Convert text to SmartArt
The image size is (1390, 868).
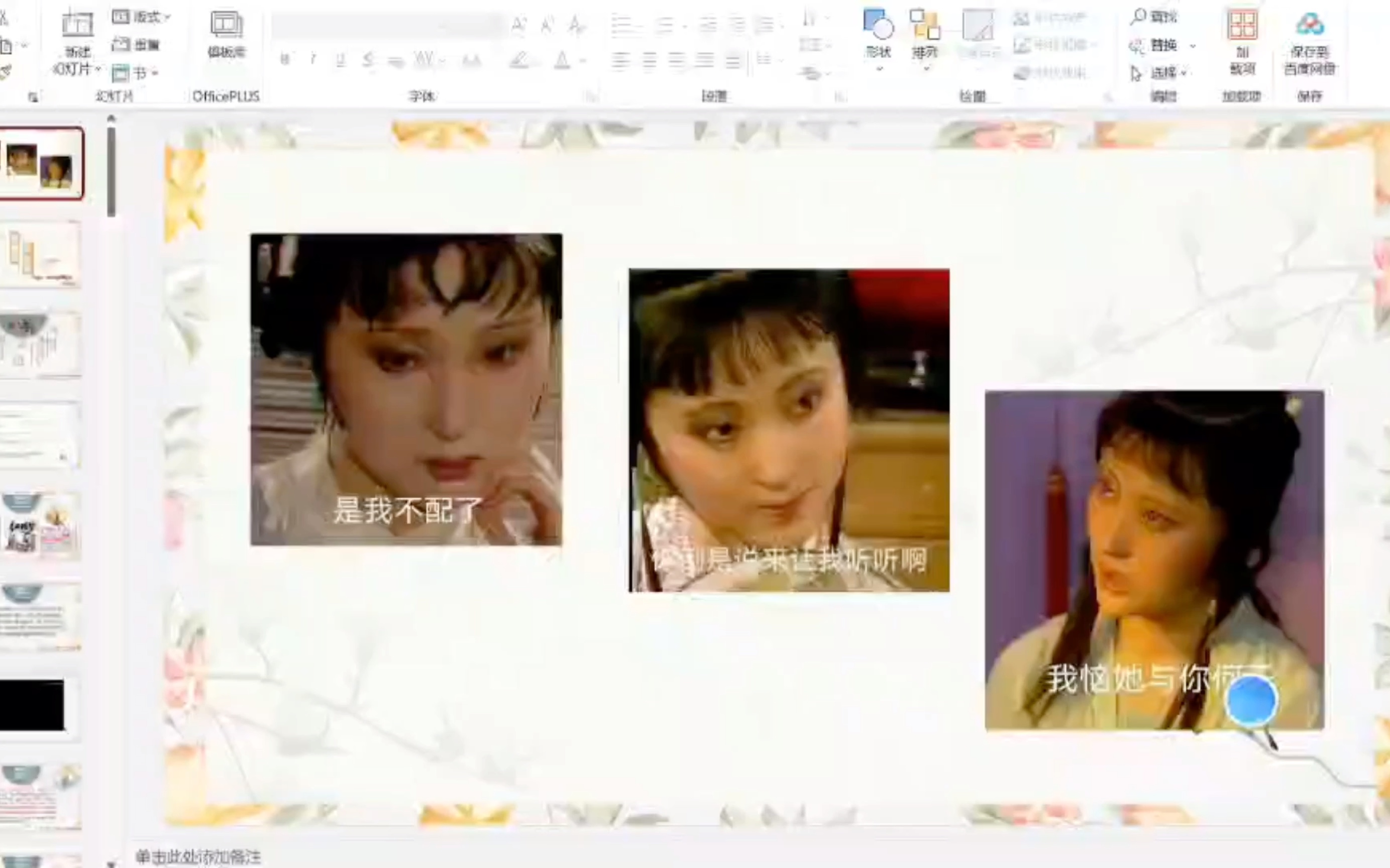[811, 73]
